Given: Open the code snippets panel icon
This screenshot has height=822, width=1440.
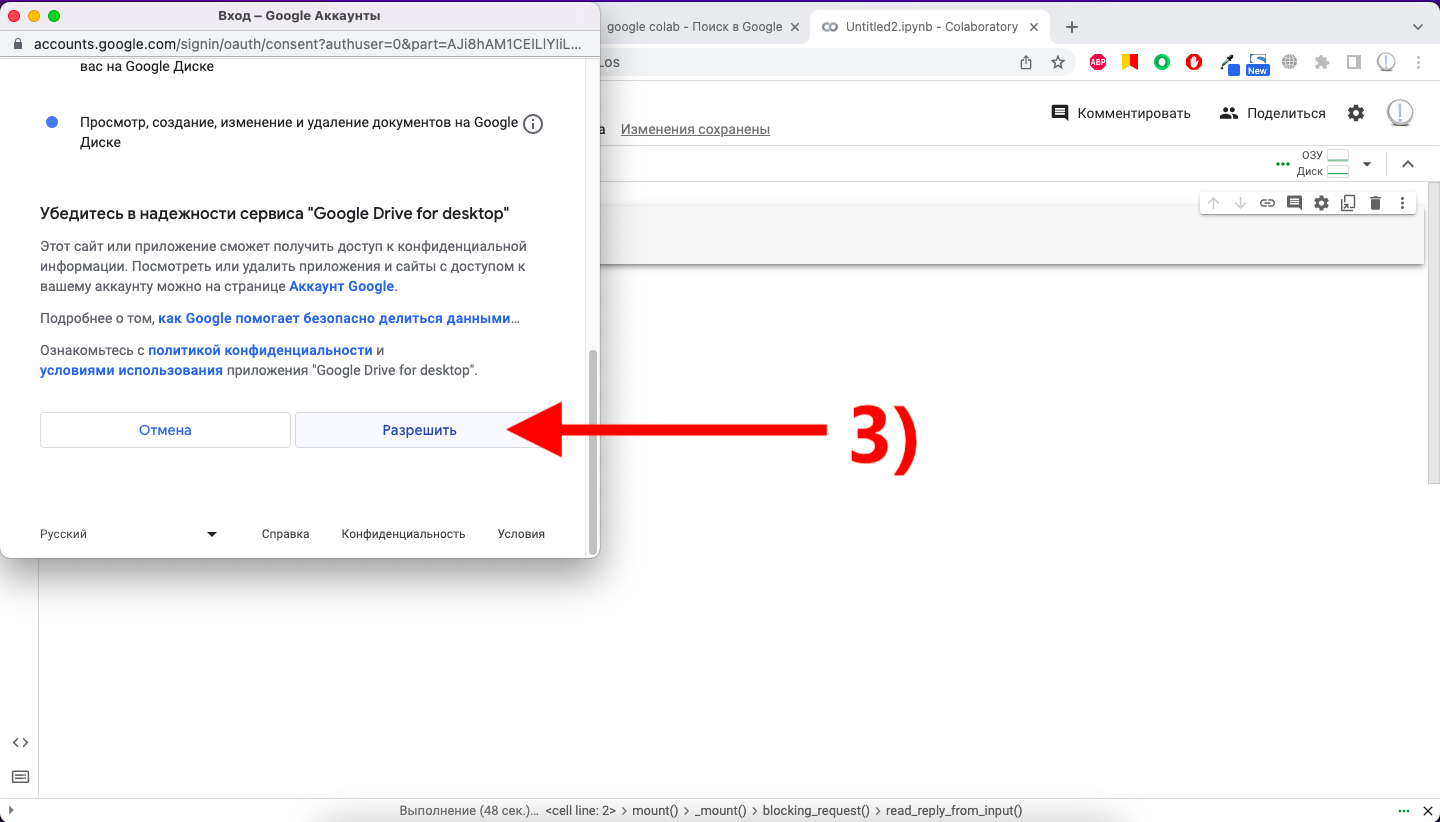Looking at the screenshot, I should (20, 743).
